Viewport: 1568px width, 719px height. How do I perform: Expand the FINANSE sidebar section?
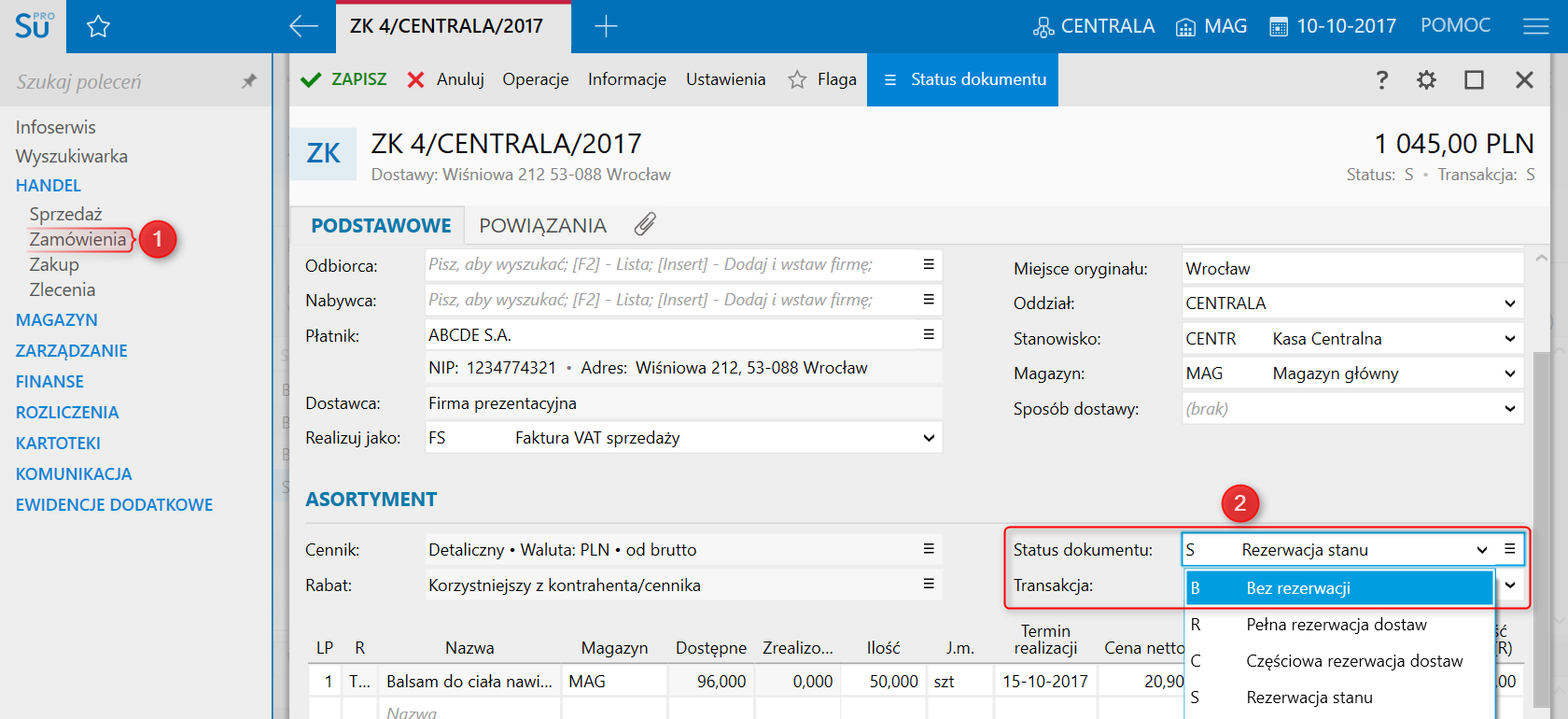(x=50, y=381)
